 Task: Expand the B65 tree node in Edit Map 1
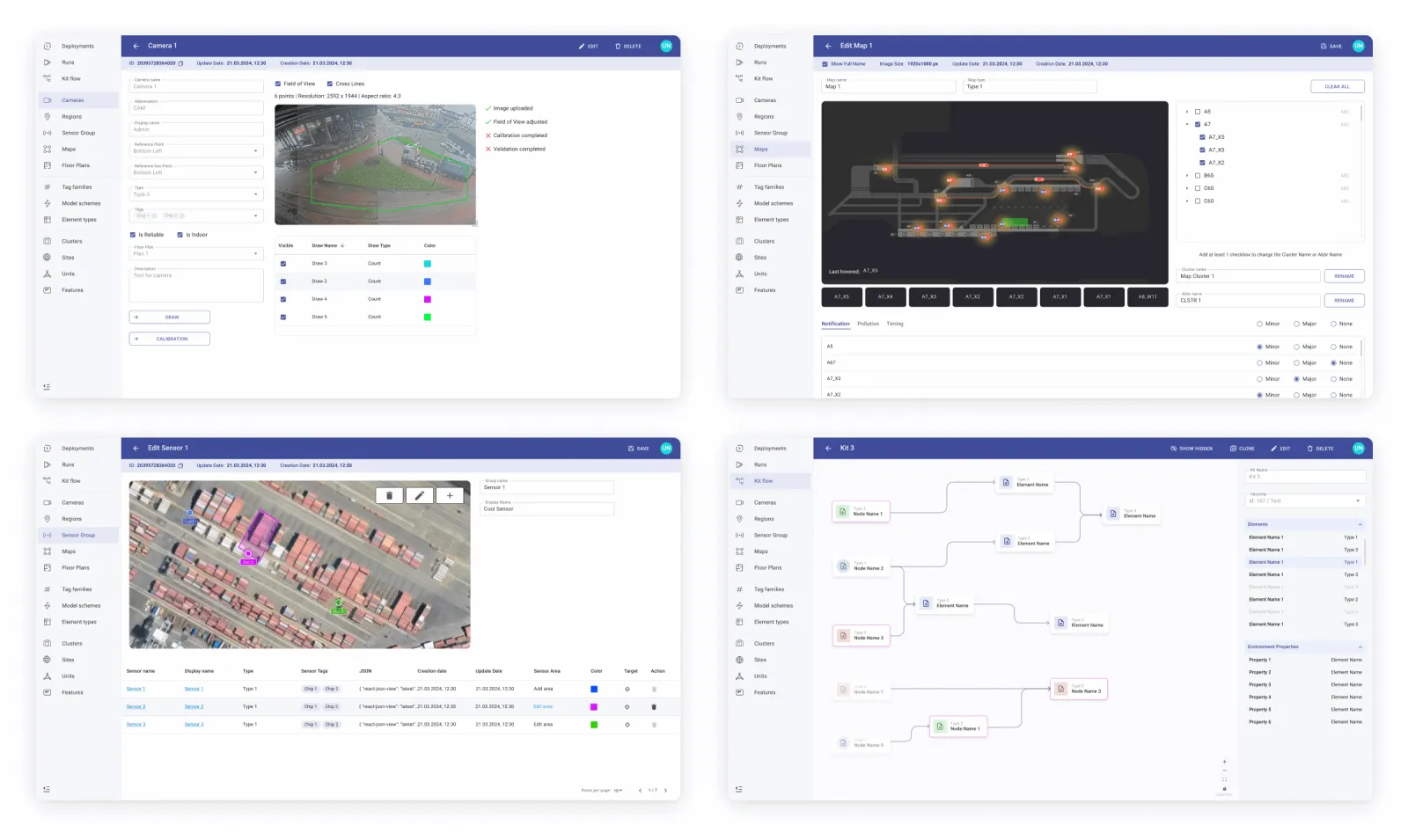point(1187,175)
